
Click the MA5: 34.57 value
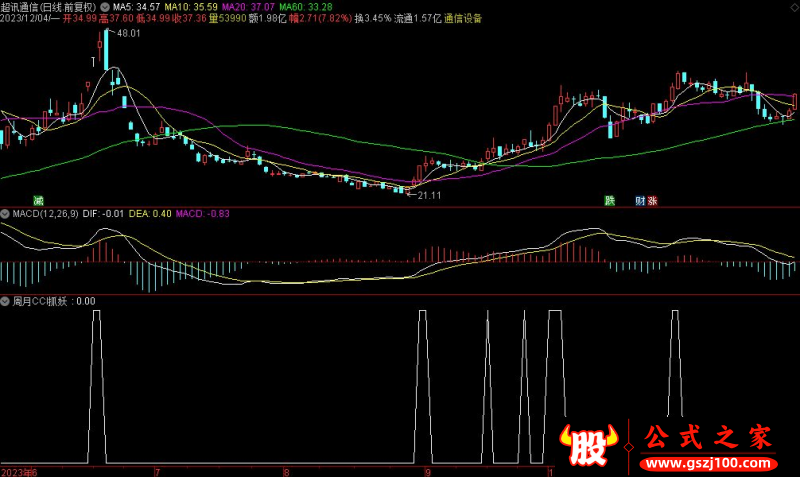pyautogui.click(x=136, y=7)
